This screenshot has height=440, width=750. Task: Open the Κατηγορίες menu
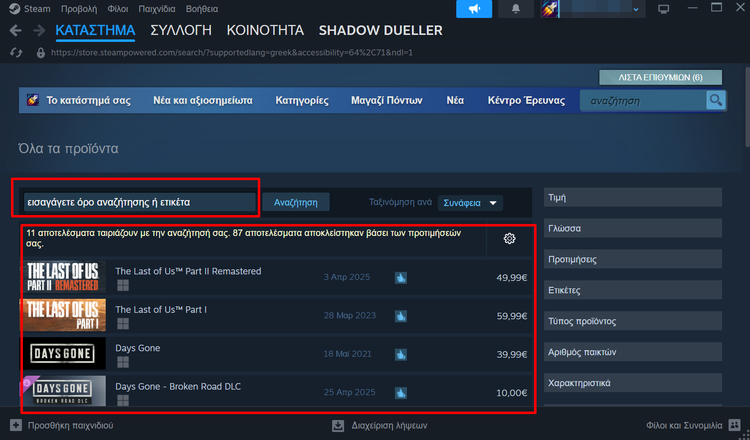coord(302,100)
